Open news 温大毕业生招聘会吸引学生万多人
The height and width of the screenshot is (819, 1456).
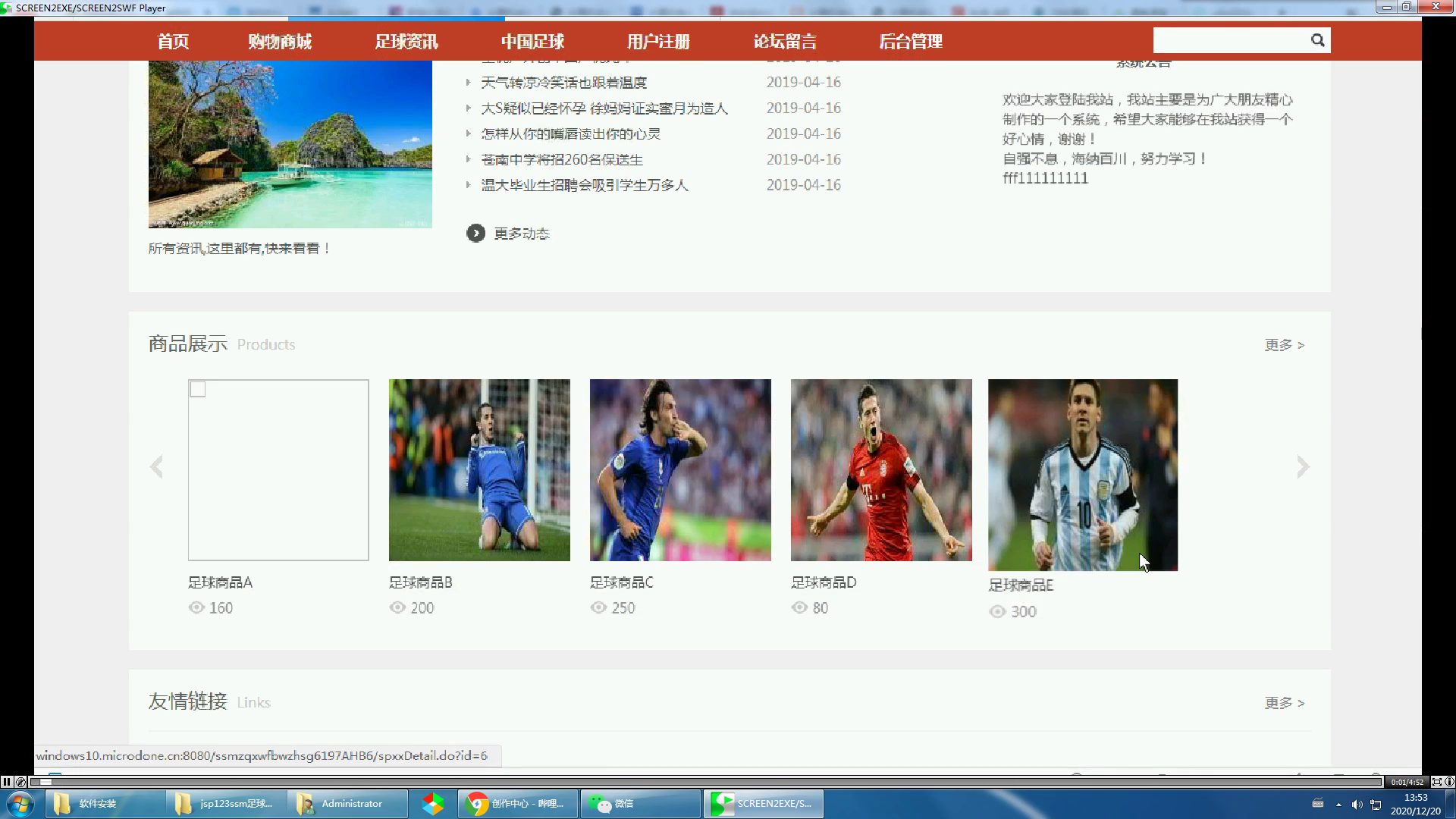pos(585,185)
